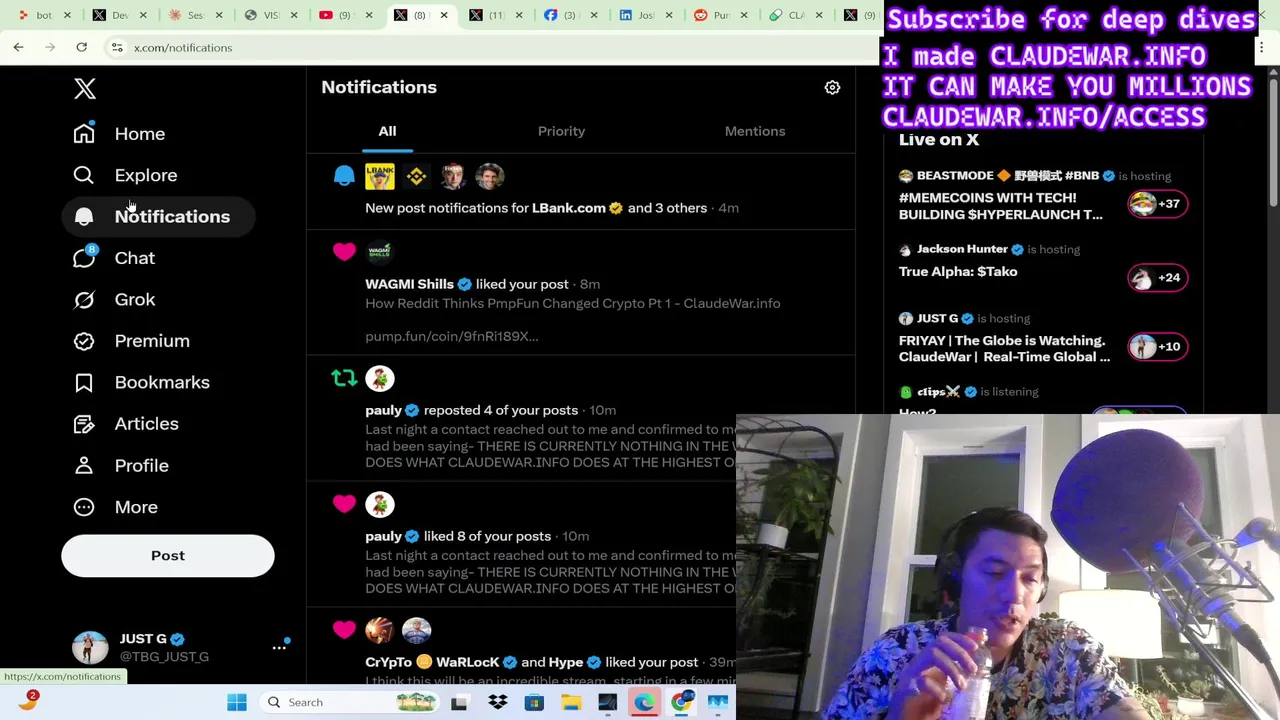Open LBank.com new post notification
This screenshot has height=720, width=1280.
click(580, 192)
